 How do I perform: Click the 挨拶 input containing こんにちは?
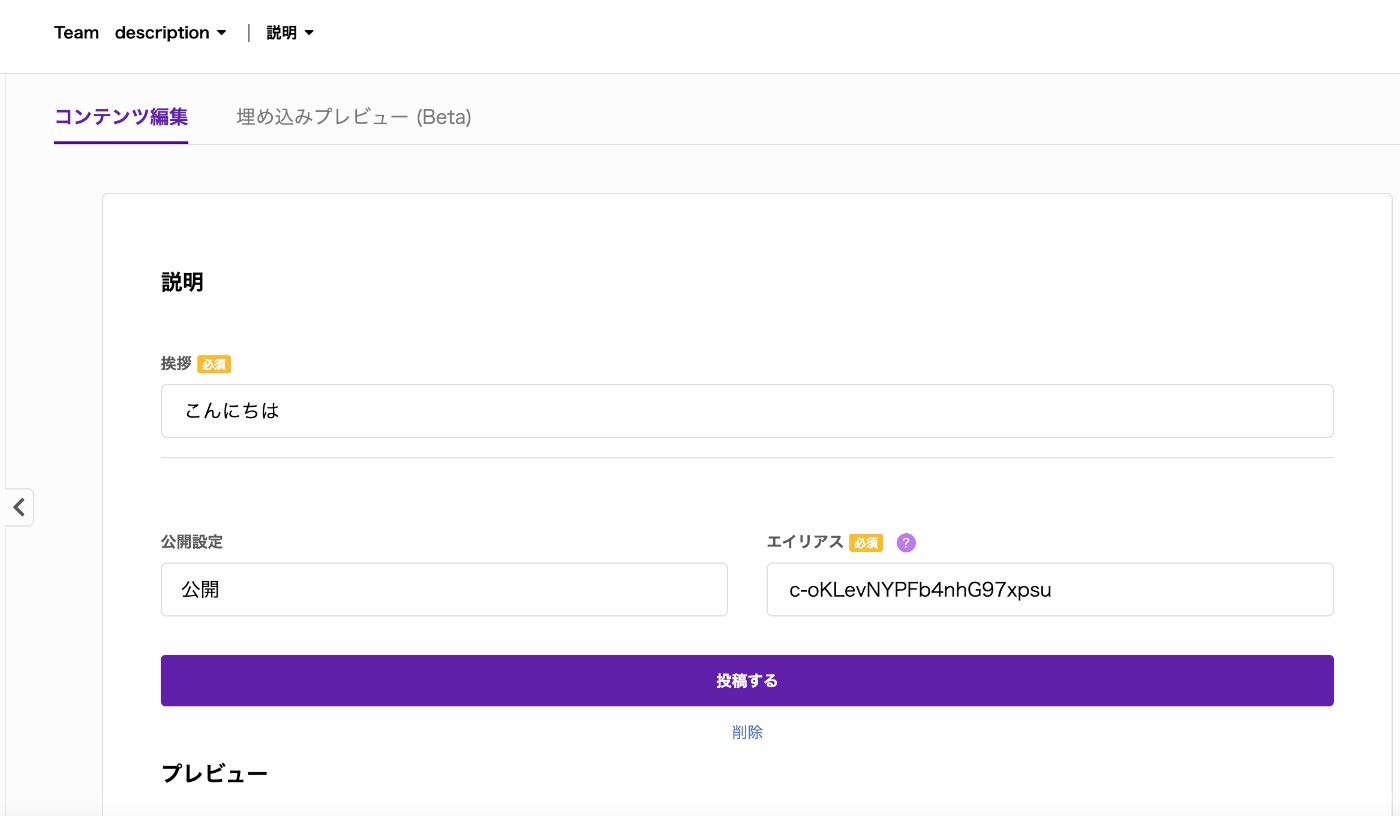(747, 411)
